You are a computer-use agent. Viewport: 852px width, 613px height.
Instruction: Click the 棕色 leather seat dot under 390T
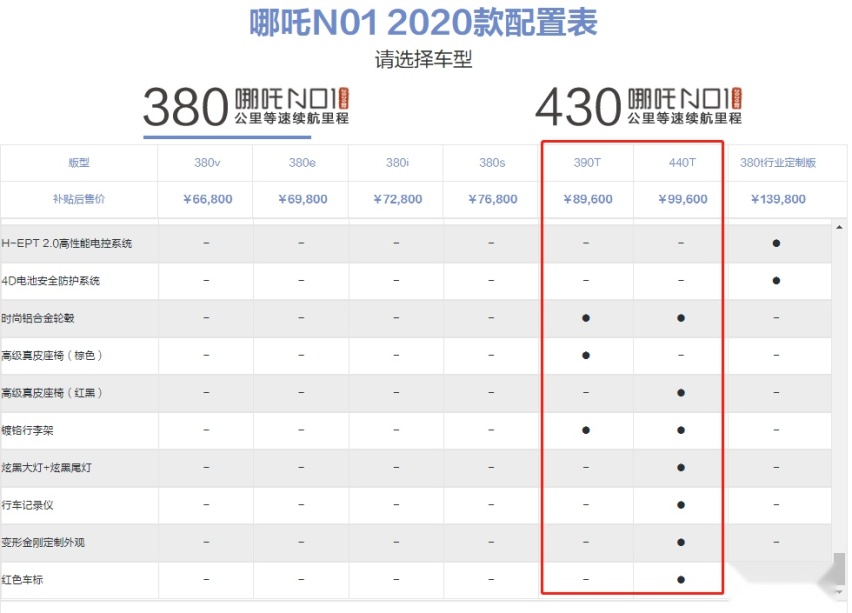pyautogui.click(x=586, y=356)
